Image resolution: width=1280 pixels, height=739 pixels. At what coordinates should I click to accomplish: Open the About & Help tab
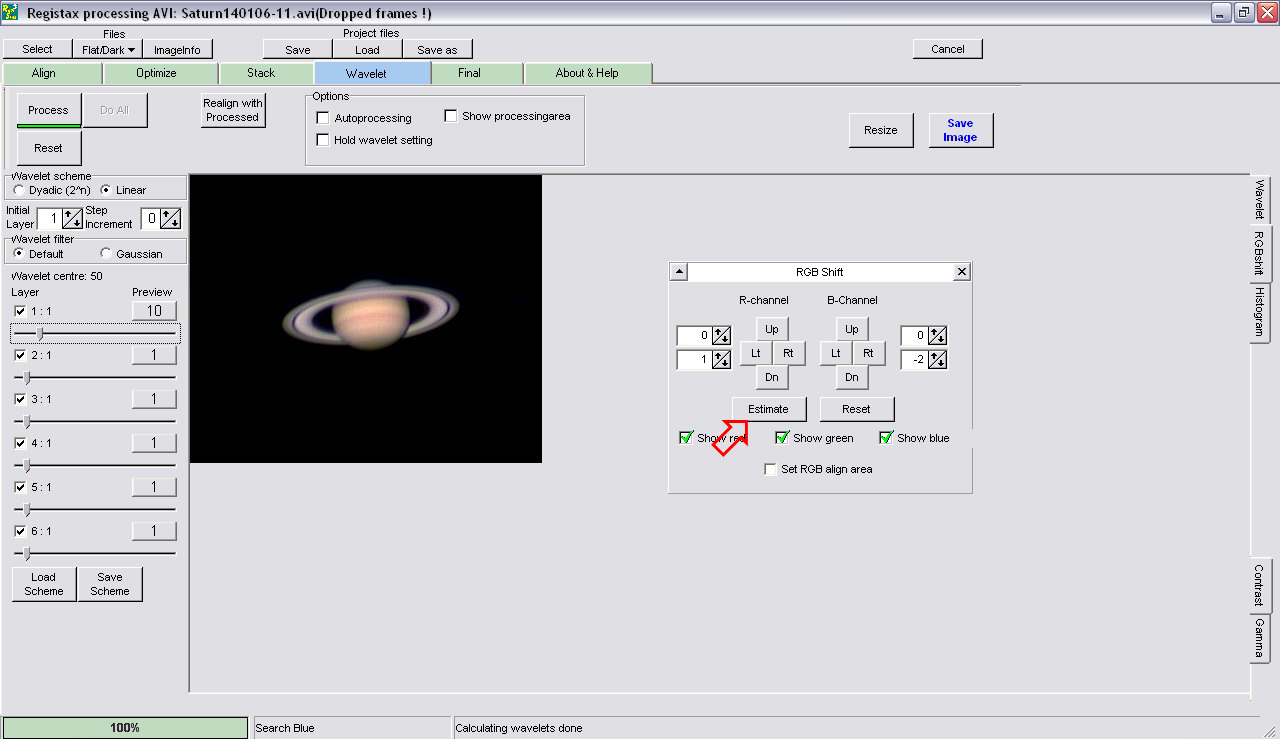(587, 73)
